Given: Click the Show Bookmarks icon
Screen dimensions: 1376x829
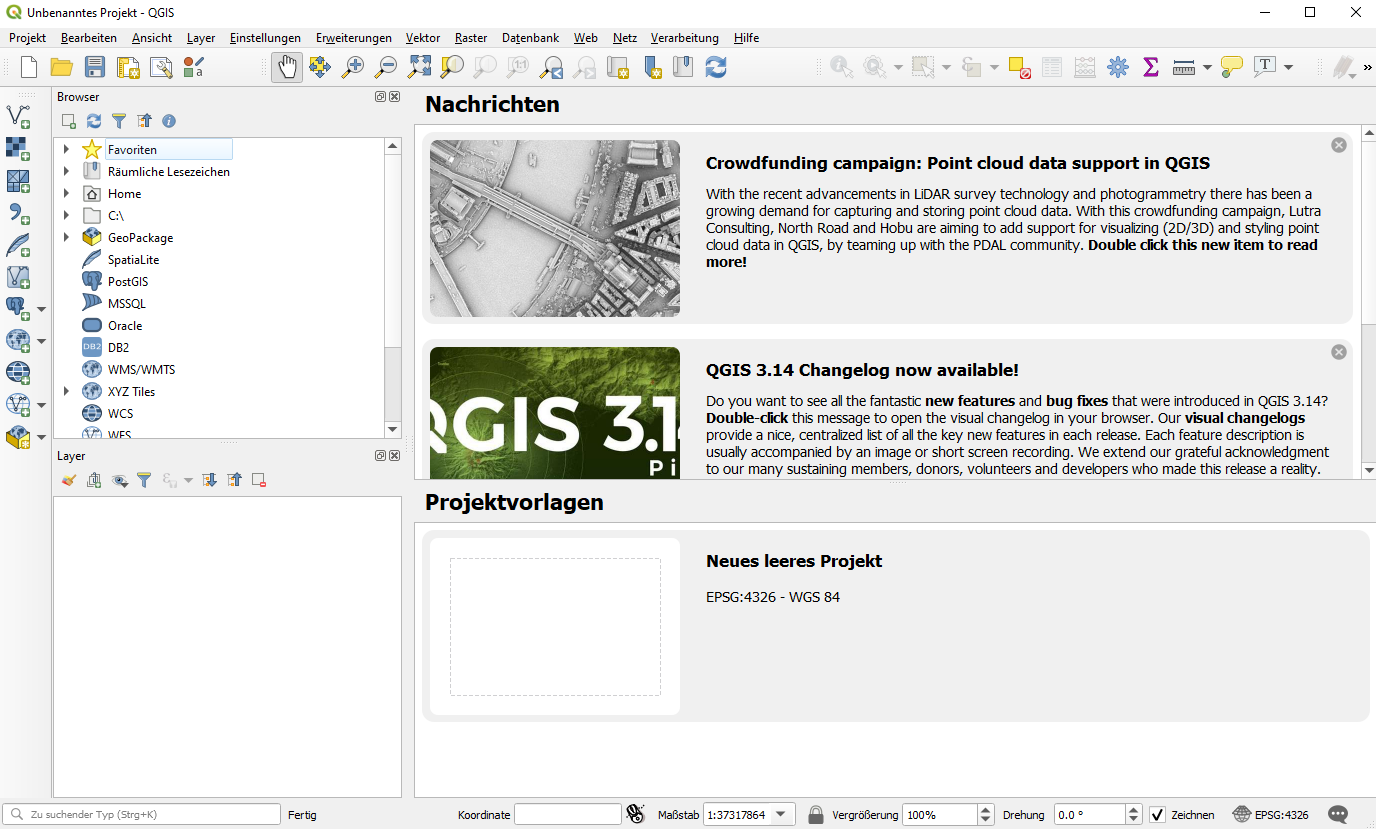Looking at the screenshot, I should click(x=683, y=67).
